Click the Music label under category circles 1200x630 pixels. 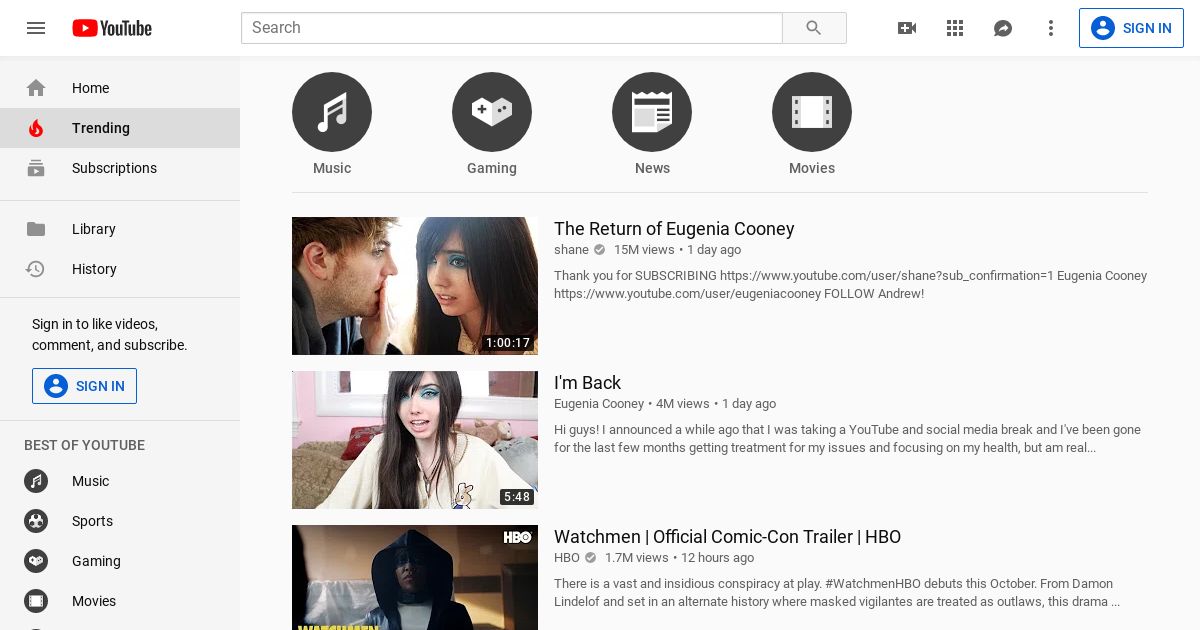tap(332, 168)
